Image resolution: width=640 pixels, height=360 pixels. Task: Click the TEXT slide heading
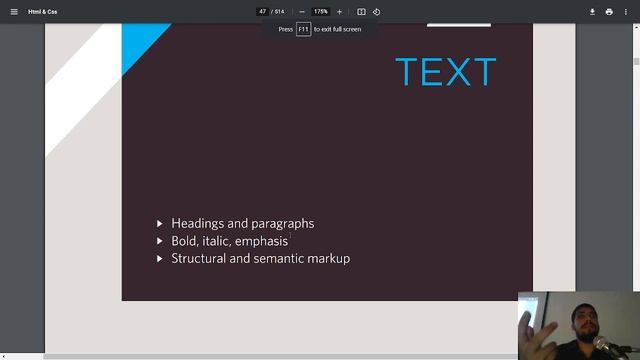click(x=446, y=72)
